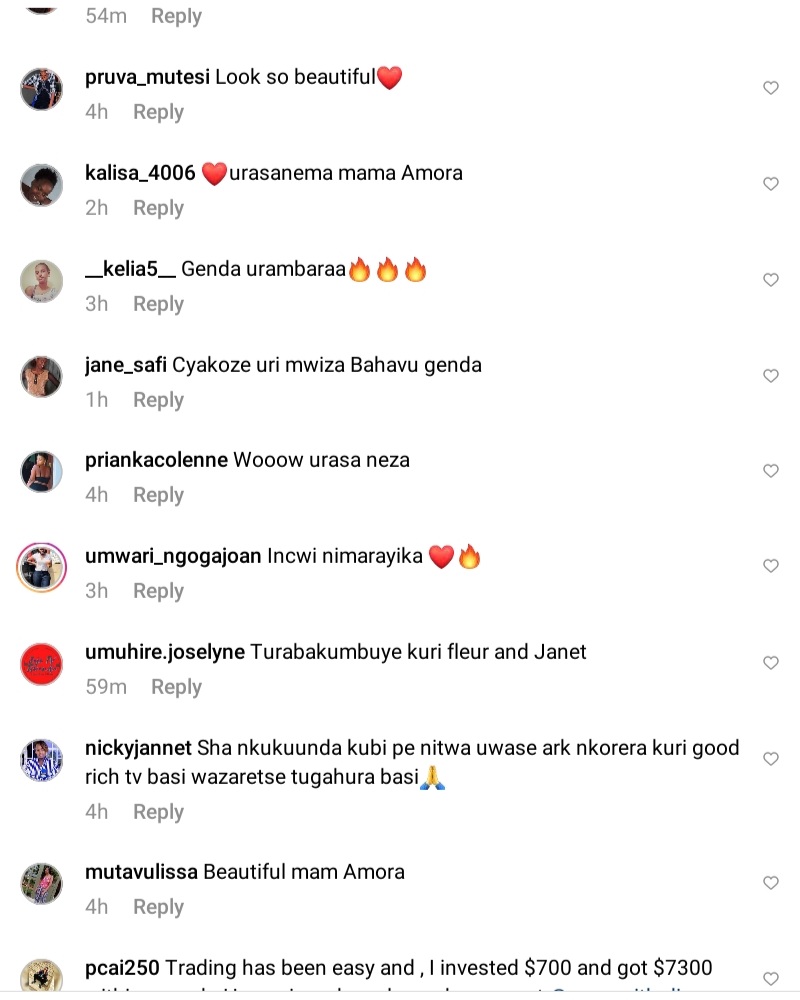
Task: Reply to pruva_mutesi's comment
Action: (158, 112)
